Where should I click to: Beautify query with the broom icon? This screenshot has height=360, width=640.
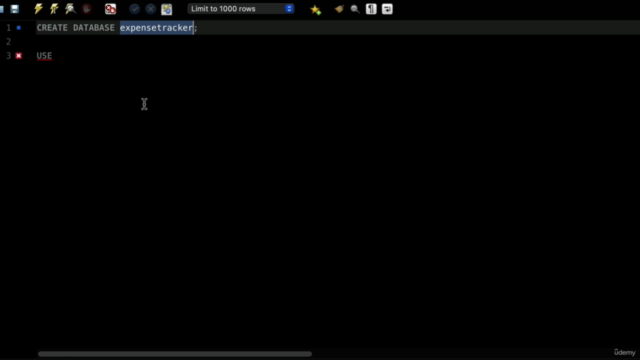(339, 9)
